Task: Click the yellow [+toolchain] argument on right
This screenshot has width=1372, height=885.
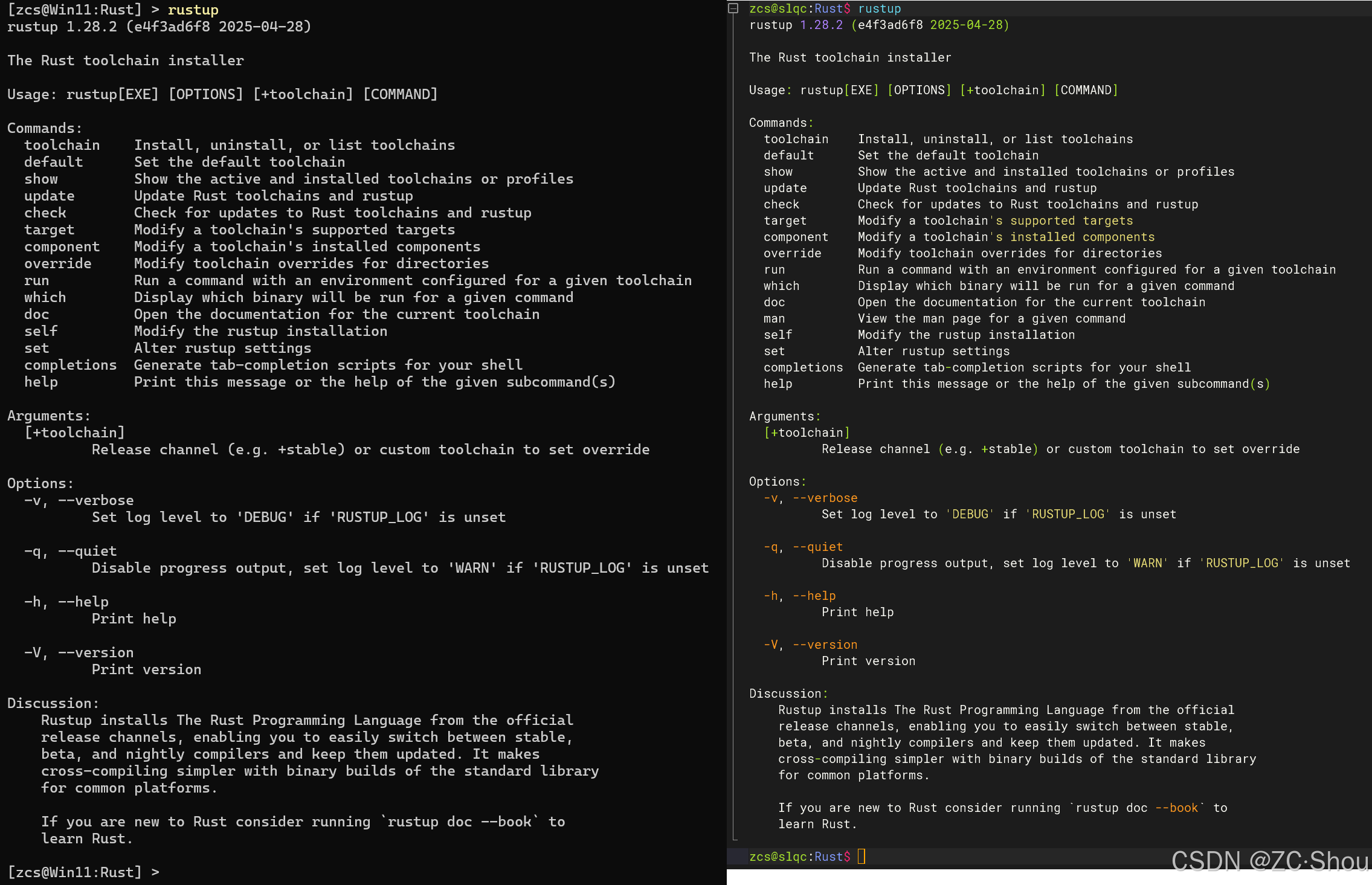Action: (x=807, y=433)
